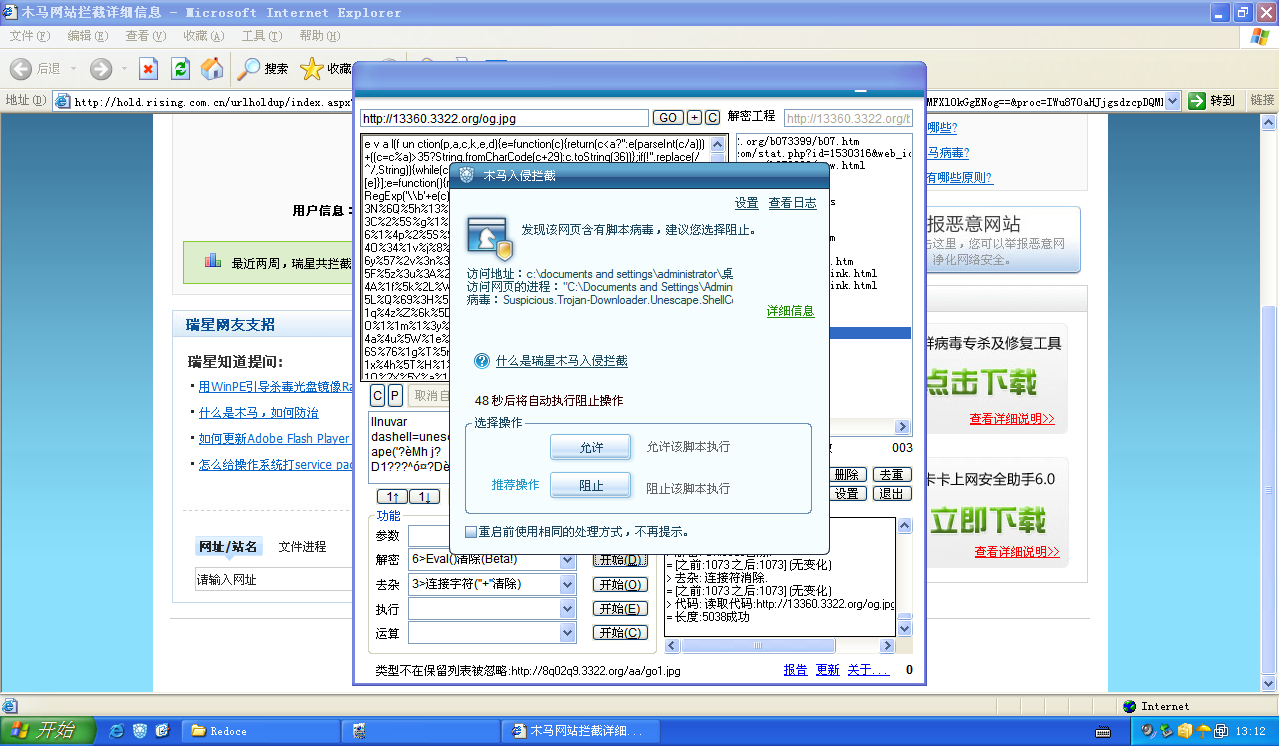
Task: Open 报告 link at bottom
Action: [x=795, y=670]
